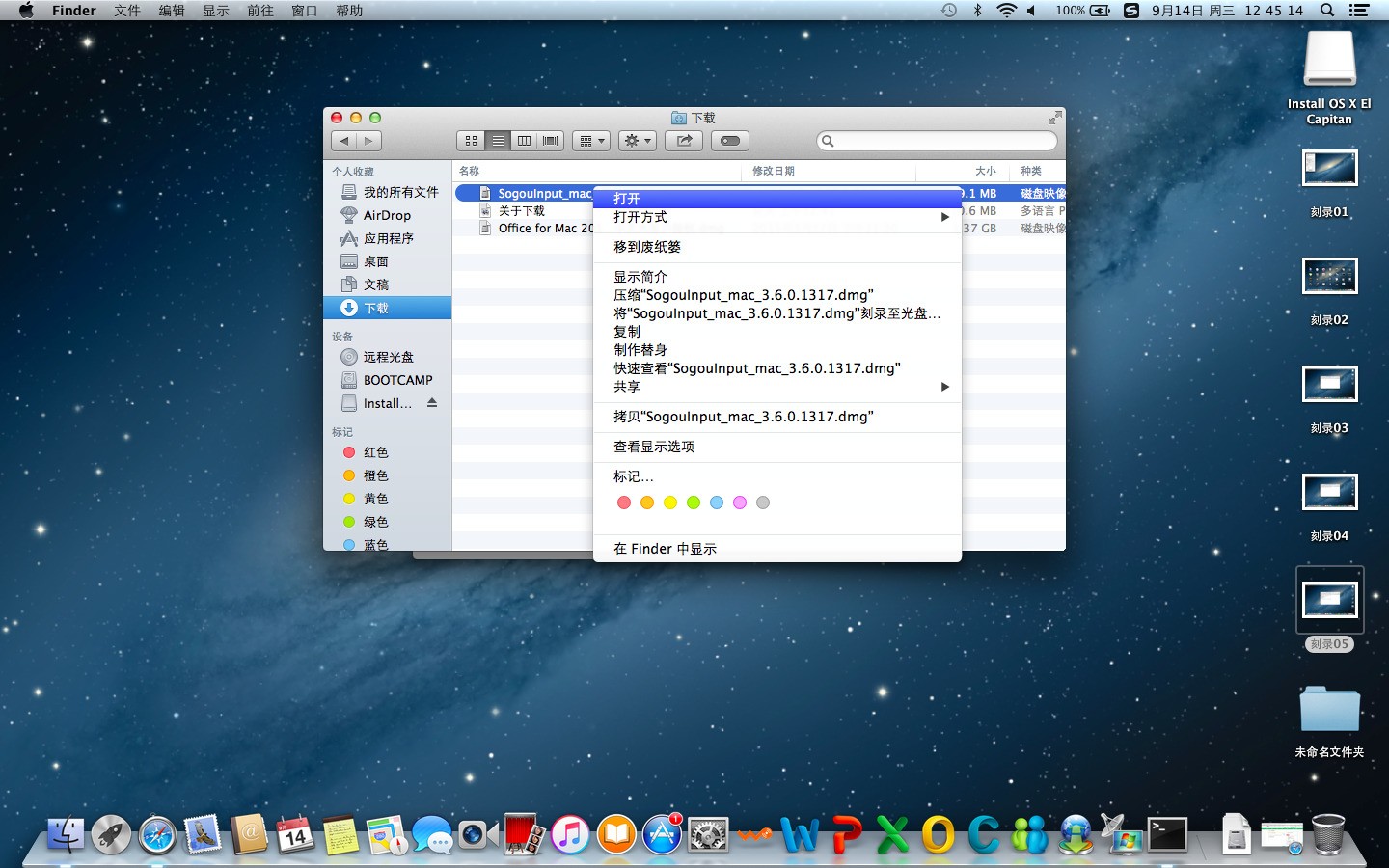The image size is (1389, 868).
Task: Select 远程光盘 in sidebar devices
Action: coord(388,357)
